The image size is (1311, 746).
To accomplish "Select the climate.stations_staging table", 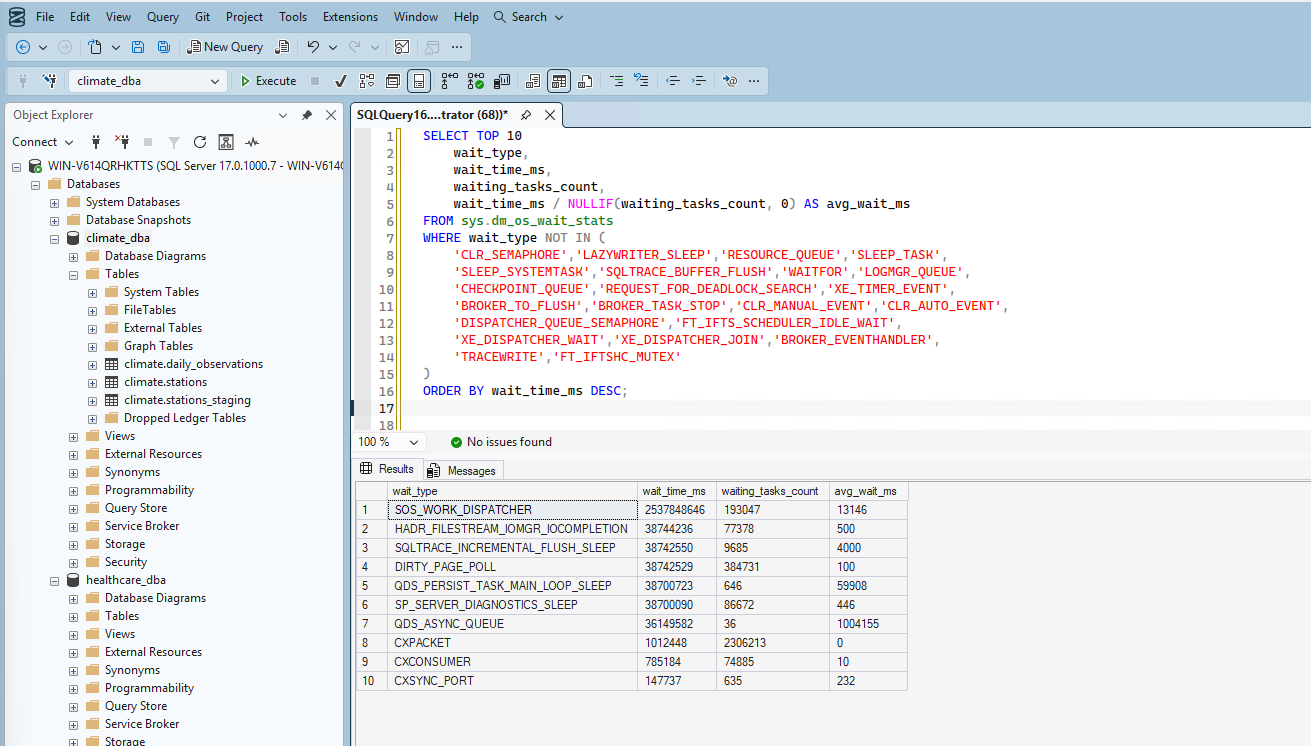I will (x=187, y=400).
